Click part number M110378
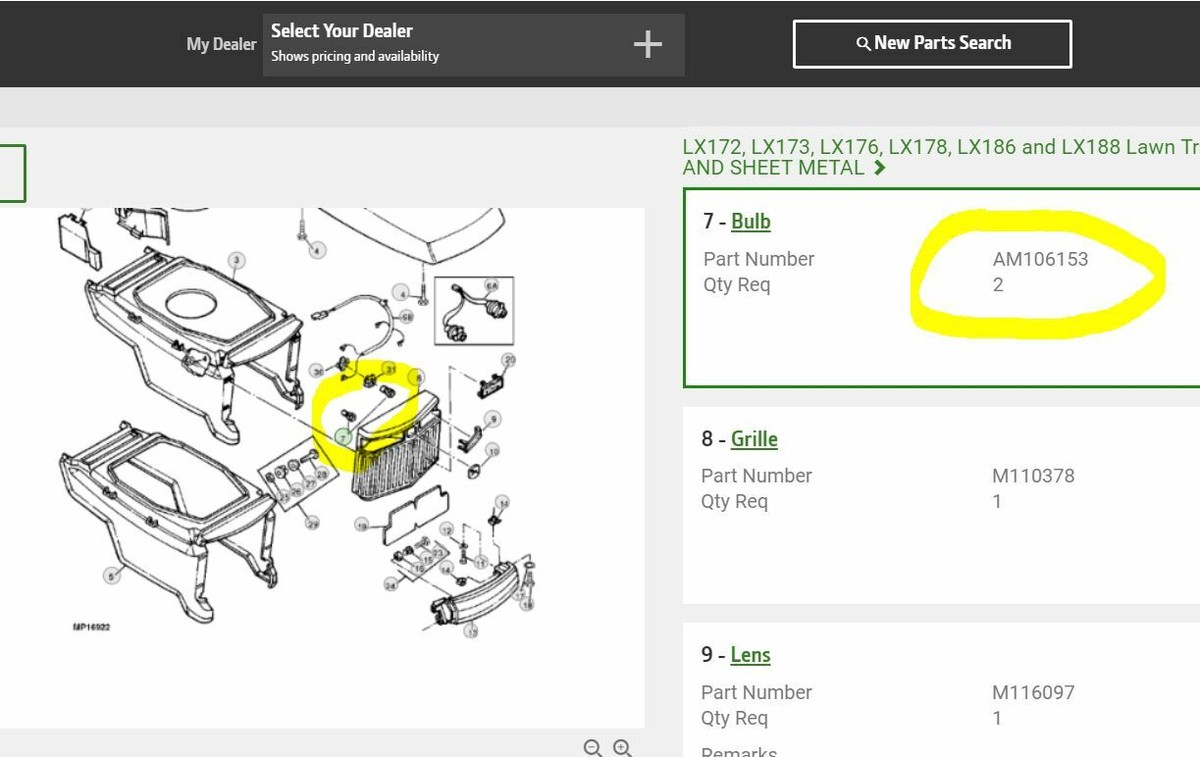The image size is (1200, 757). click(1033, 476)
